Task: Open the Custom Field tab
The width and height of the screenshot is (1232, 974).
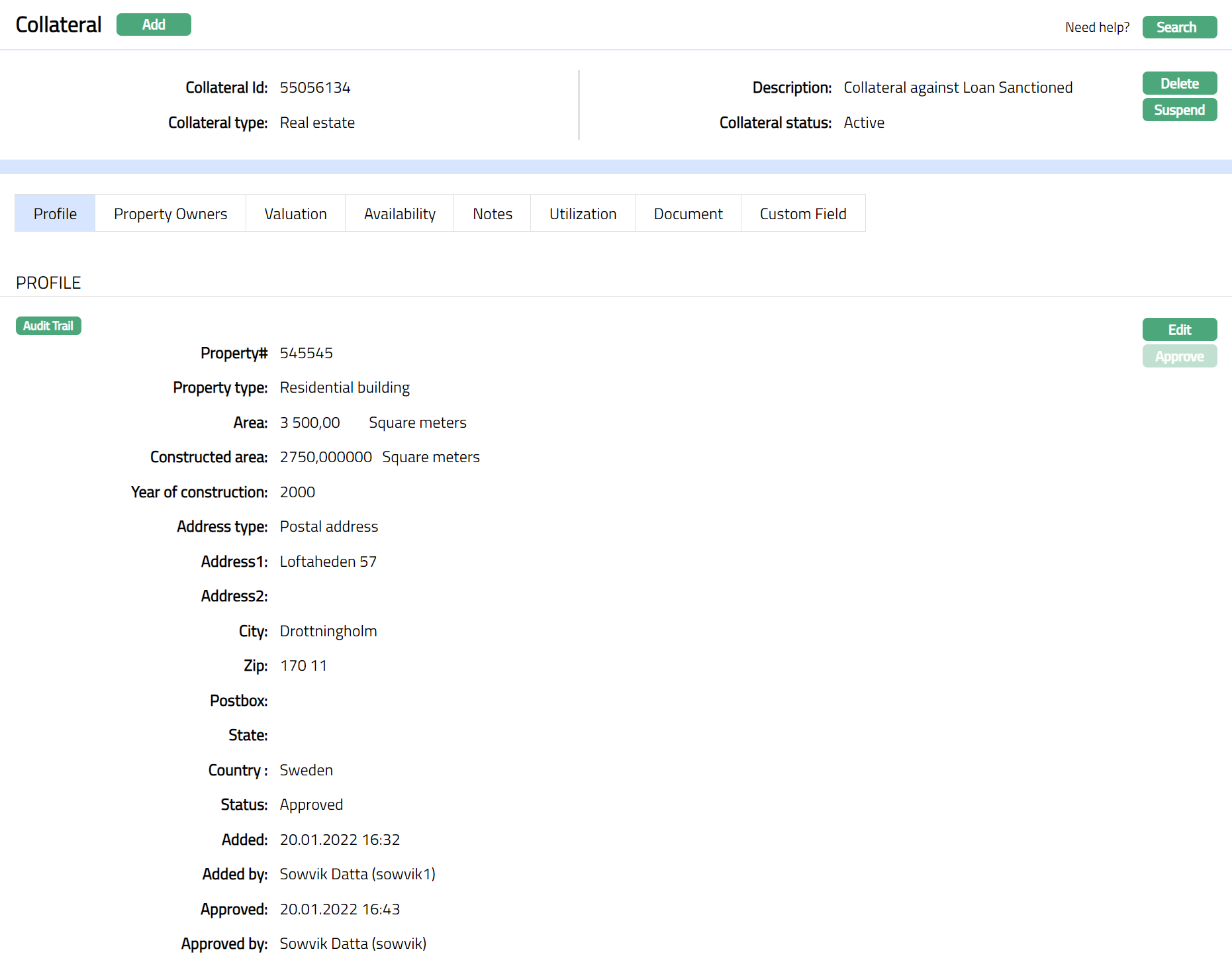Action: 802,214
